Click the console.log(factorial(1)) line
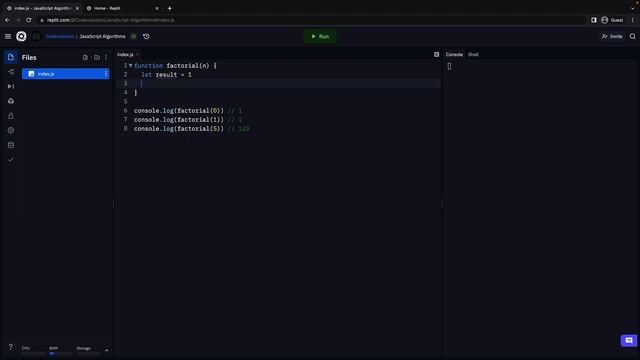The width and height of the screenshot is (640, 360). click(179, 120)
